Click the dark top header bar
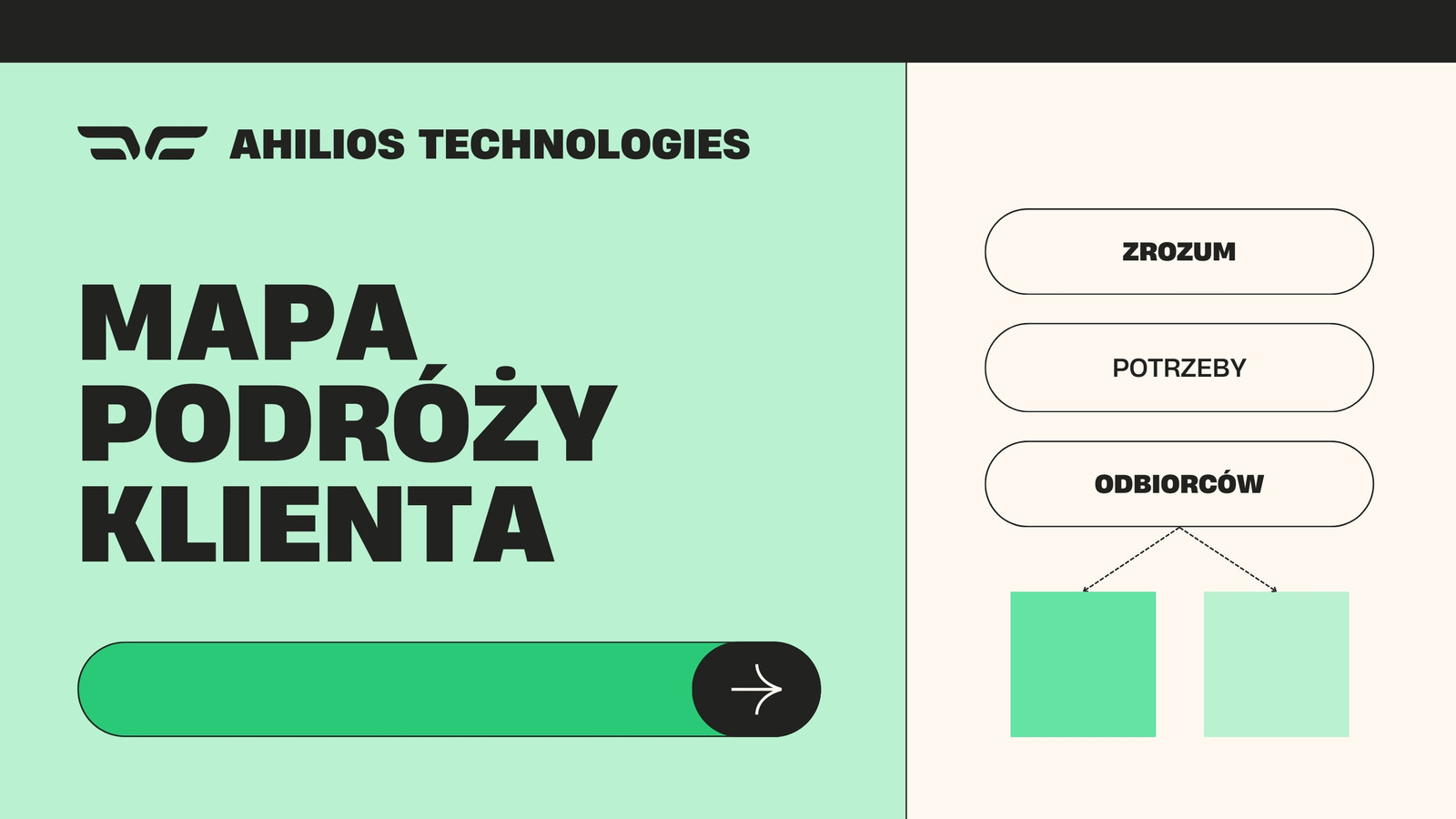This screenshot has width=1456, height=819. pyautogui.click(x=728, y=31)
